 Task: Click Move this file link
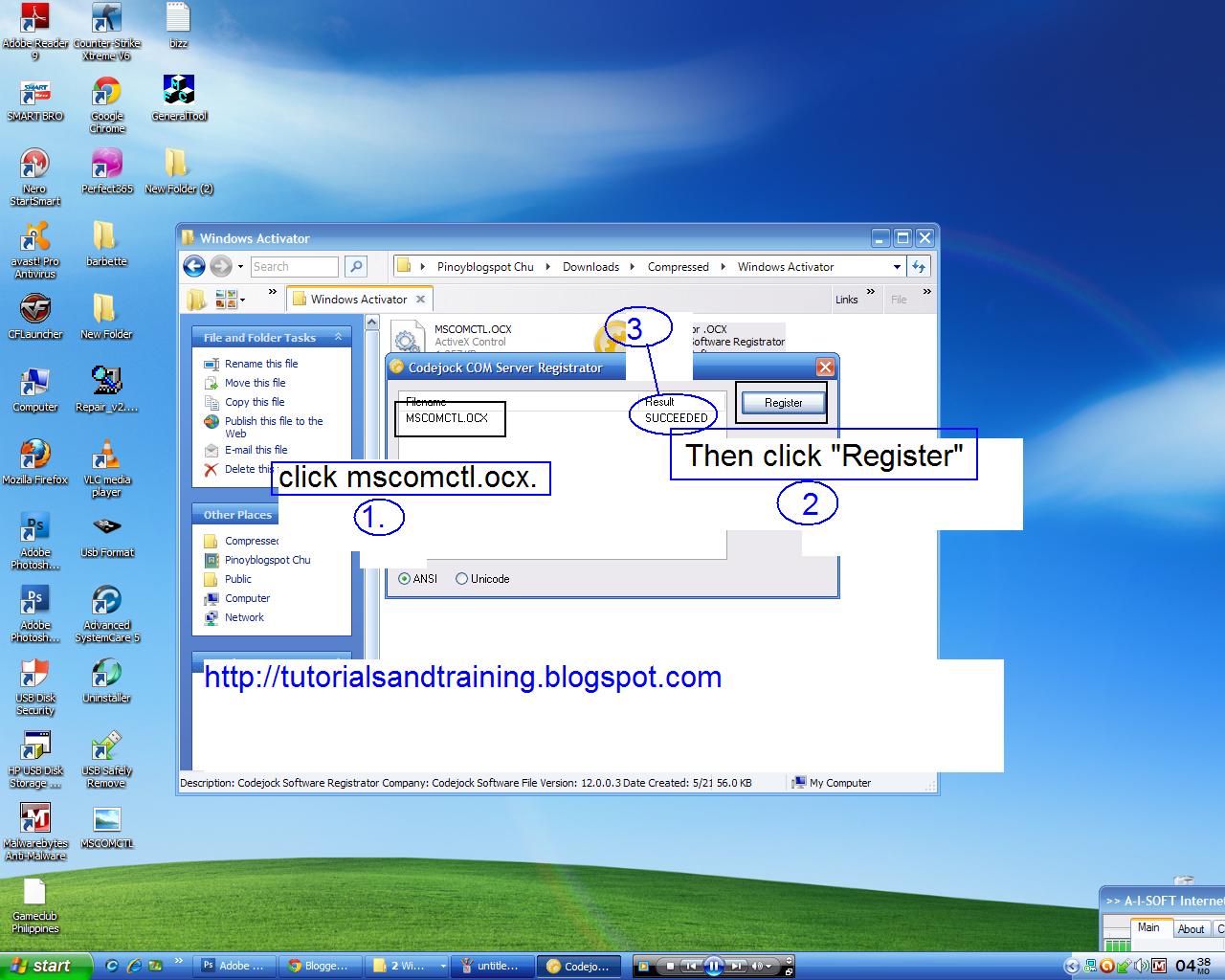256,383
